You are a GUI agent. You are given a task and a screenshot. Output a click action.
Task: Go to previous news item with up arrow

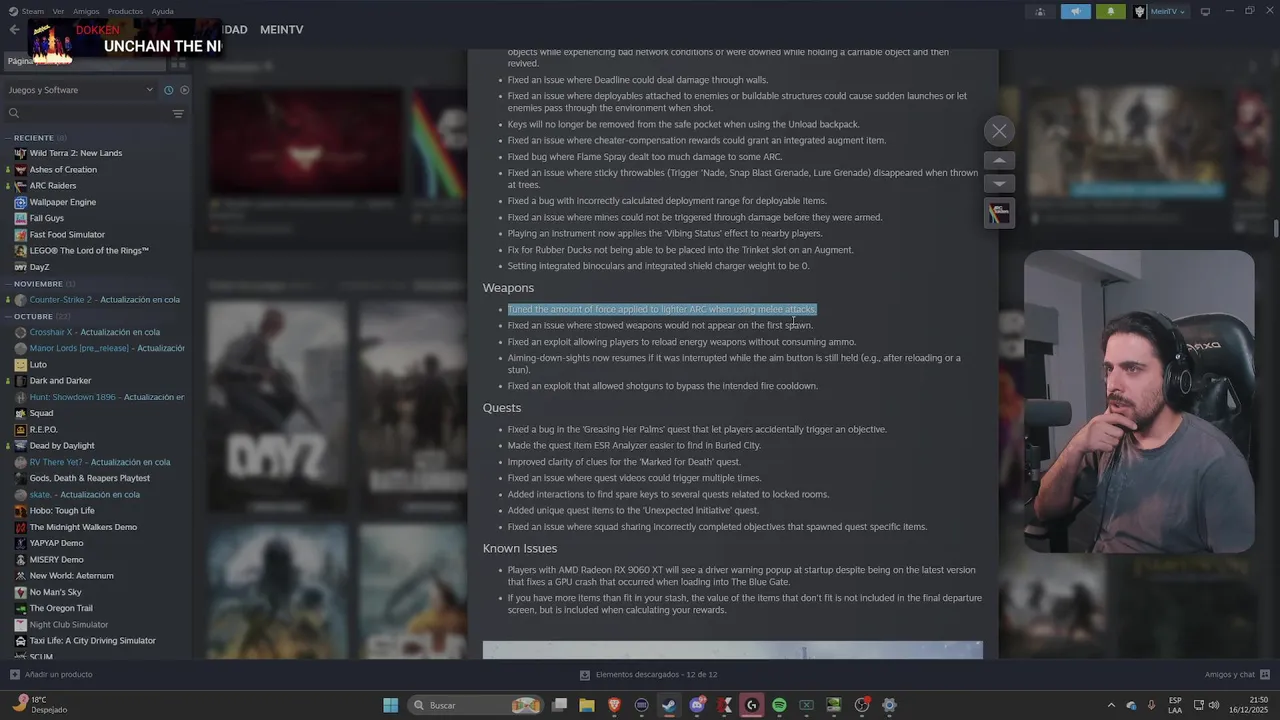pyautogui.click(x=999, y=160)
